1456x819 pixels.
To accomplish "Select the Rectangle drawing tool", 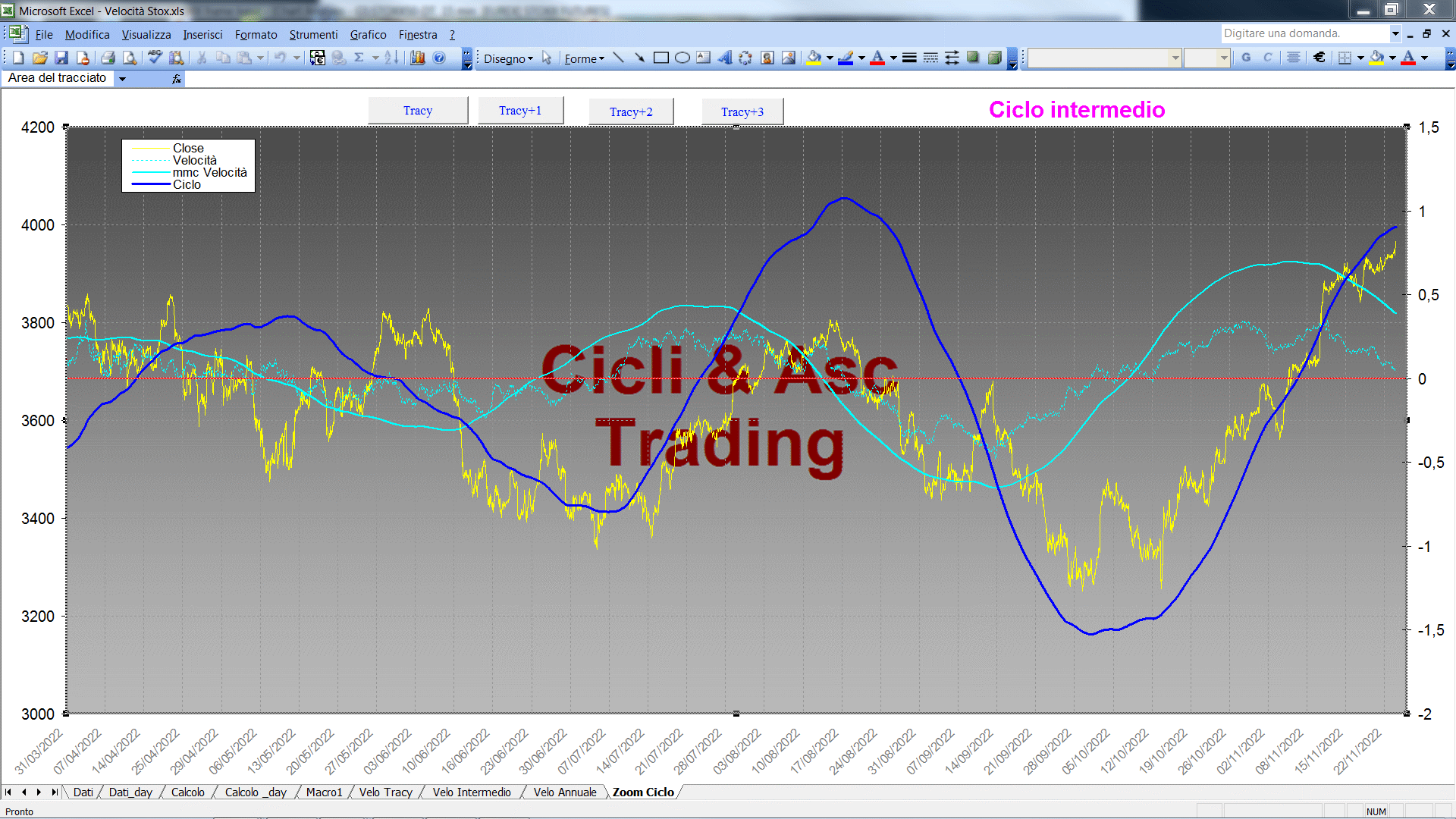I will pos(661,58).
